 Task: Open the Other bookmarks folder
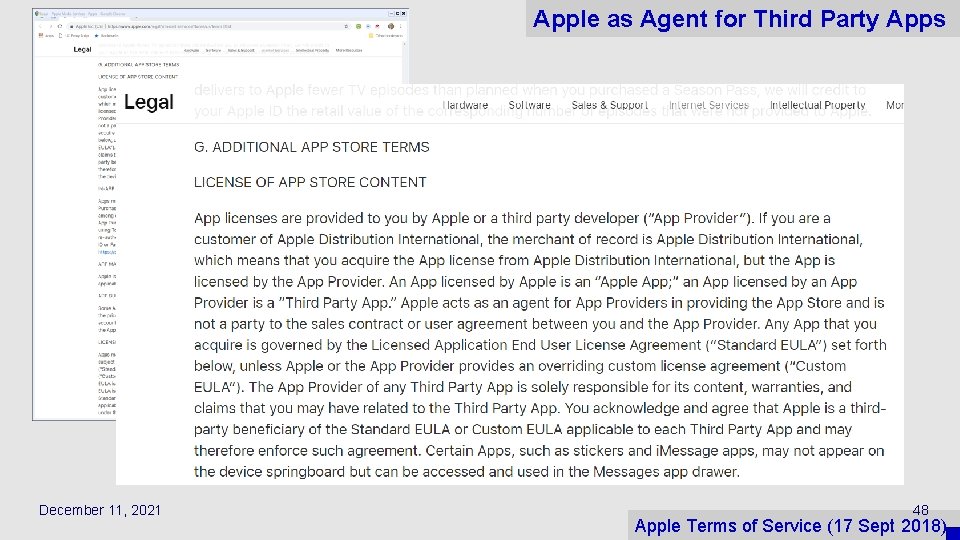(x=386, y=36)
